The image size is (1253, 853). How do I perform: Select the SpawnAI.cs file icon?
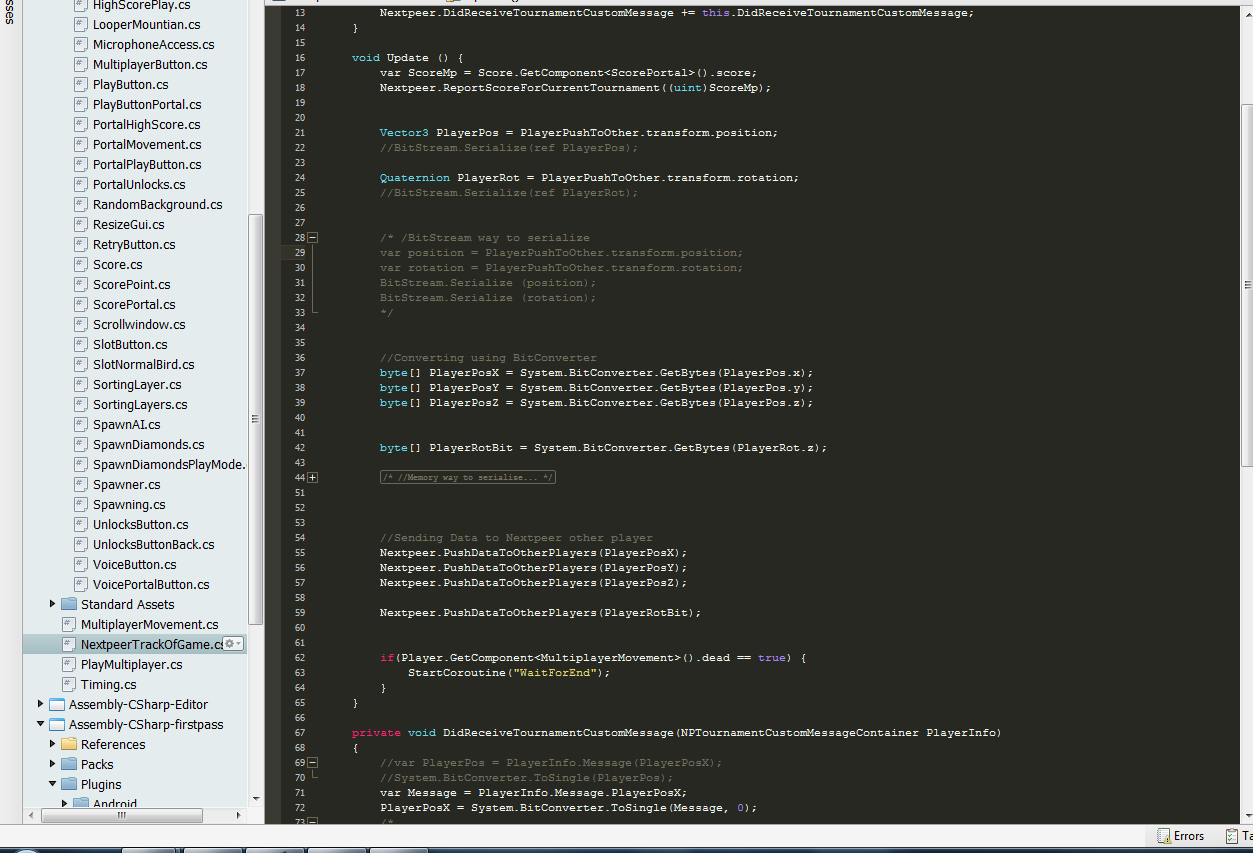81,425
